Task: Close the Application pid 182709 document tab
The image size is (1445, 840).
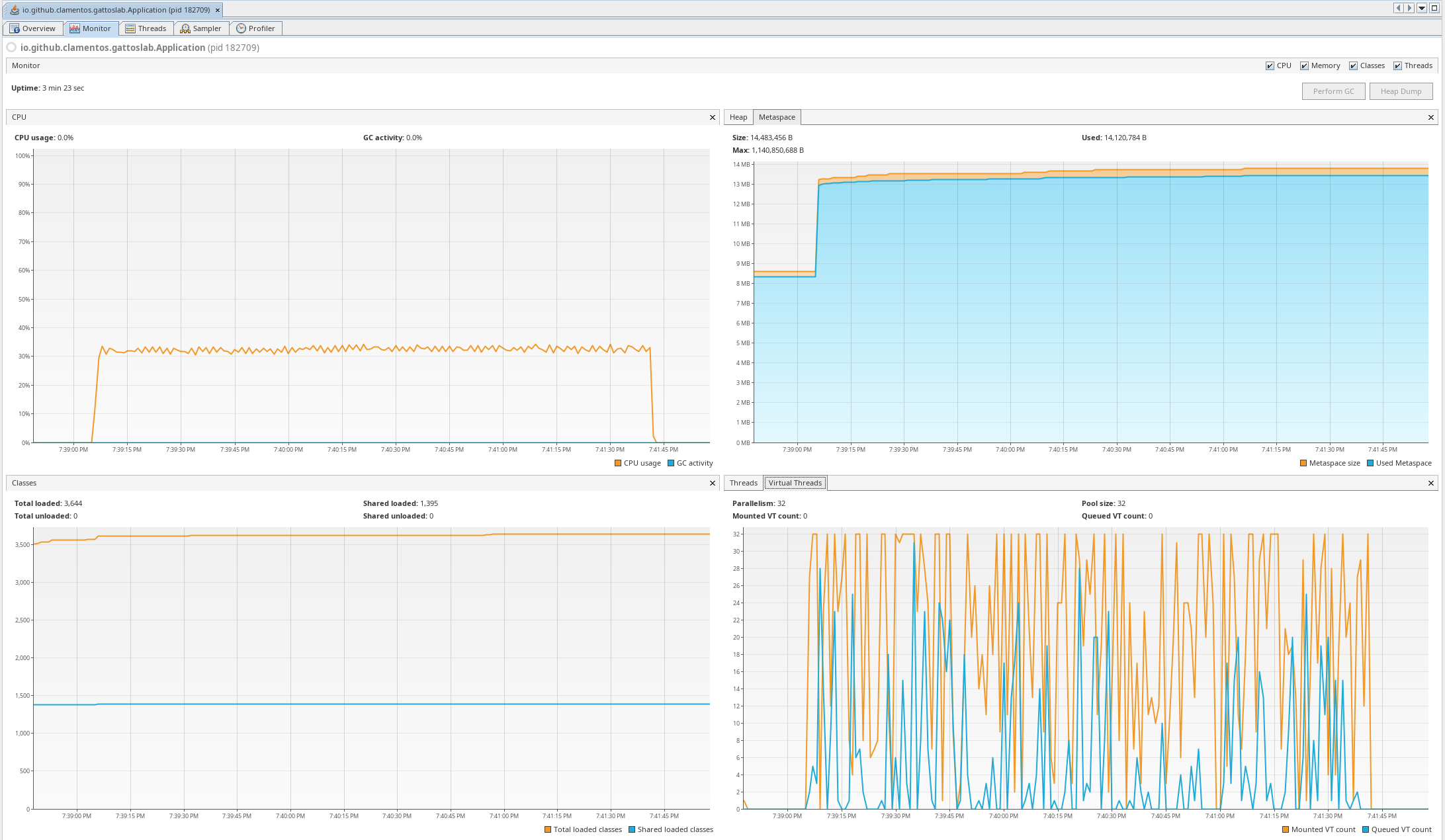Action: pyautogui.click(x=218, y=10)
